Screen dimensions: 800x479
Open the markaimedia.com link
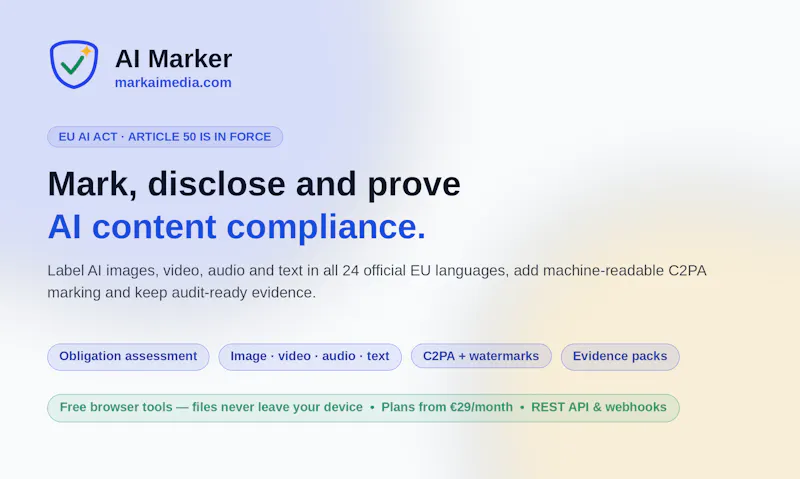click(x=173, y=83)
